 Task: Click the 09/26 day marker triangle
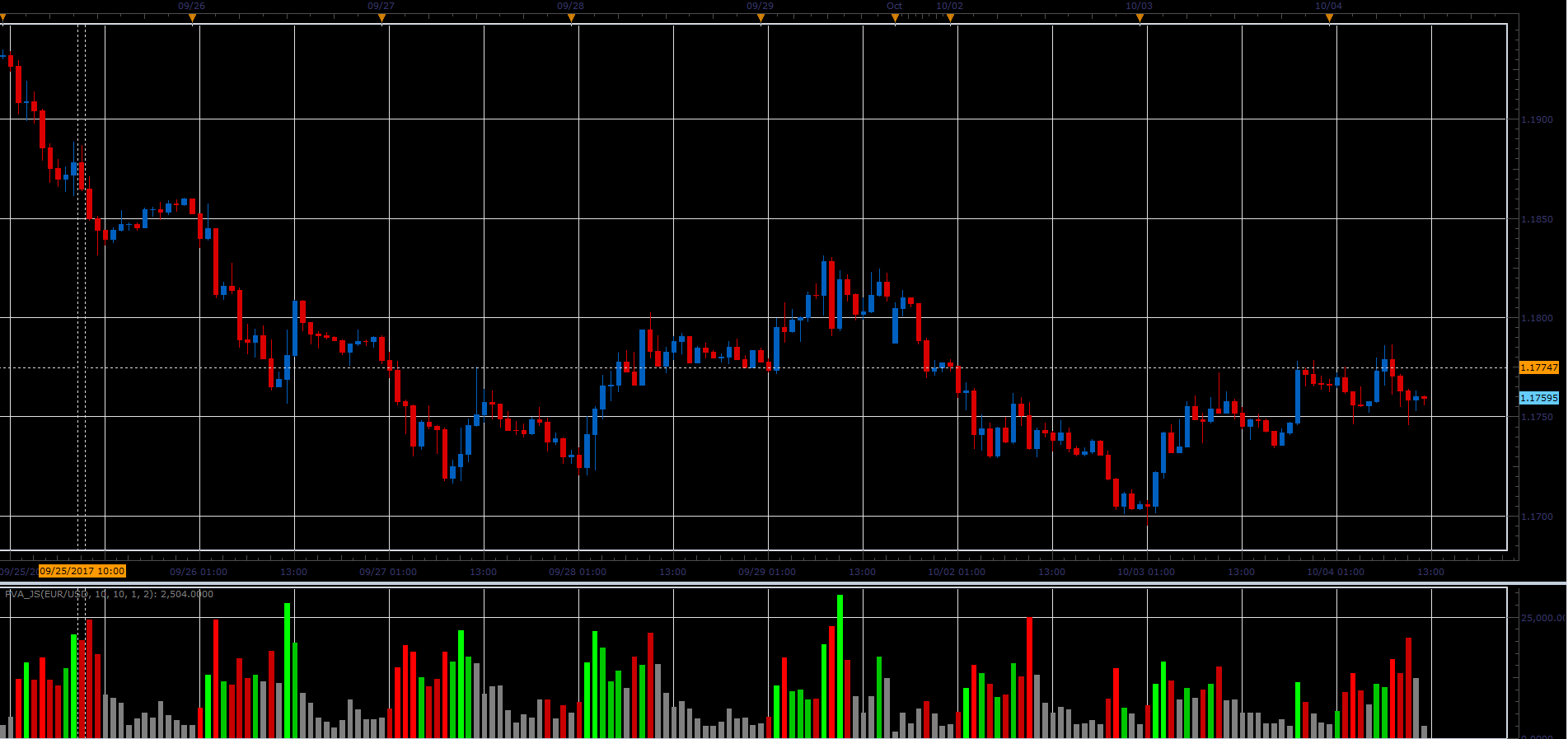click(192, 18)
